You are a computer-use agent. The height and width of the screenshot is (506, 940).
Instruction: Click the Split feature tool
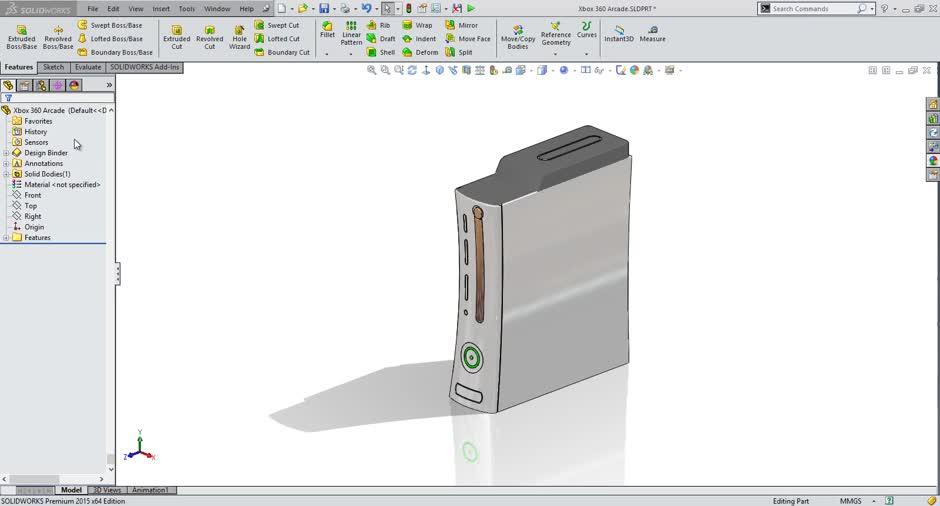pyautogui.click(x=459, y=52)
